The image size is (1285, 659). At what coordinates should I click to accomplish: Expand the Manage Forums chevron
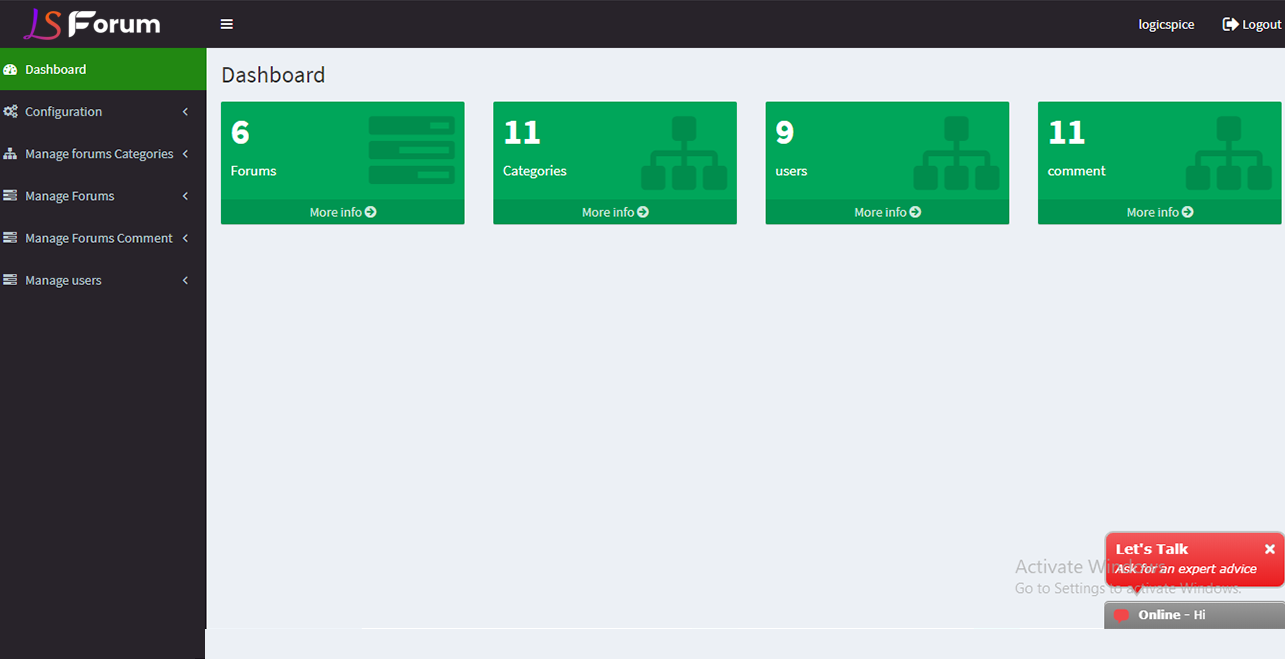tap(185, 195)
